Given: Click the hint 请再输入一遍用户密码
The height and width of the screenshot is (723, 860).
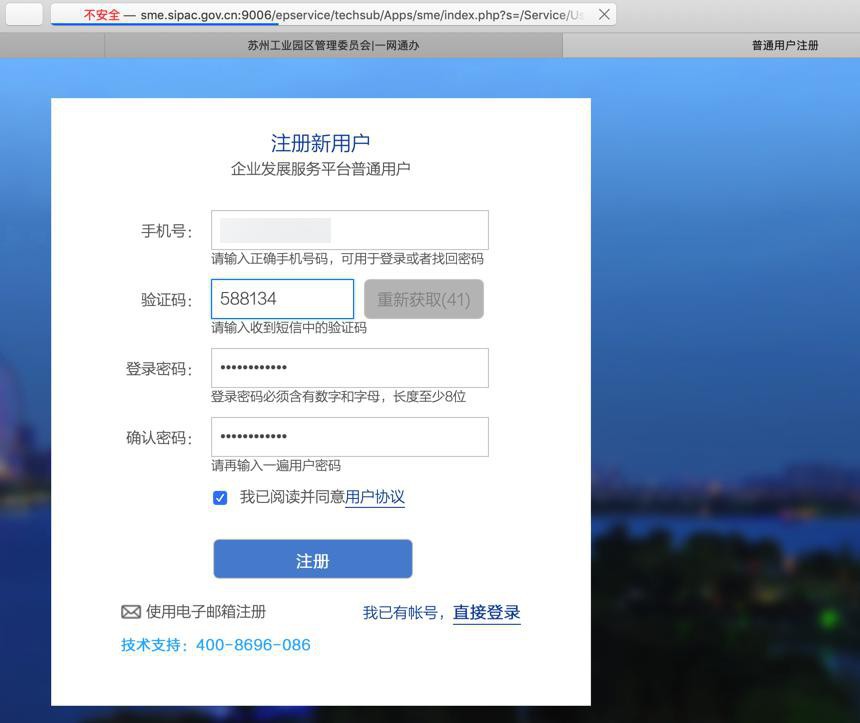Looking at the screenshot, I should 276,466.
